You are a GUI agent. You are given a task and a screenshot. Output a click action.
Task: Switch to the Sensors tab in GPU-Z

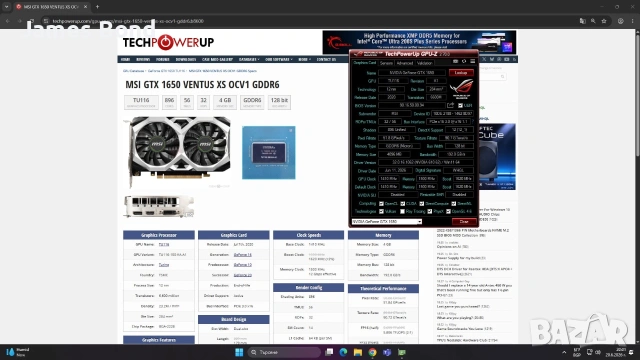386,63
